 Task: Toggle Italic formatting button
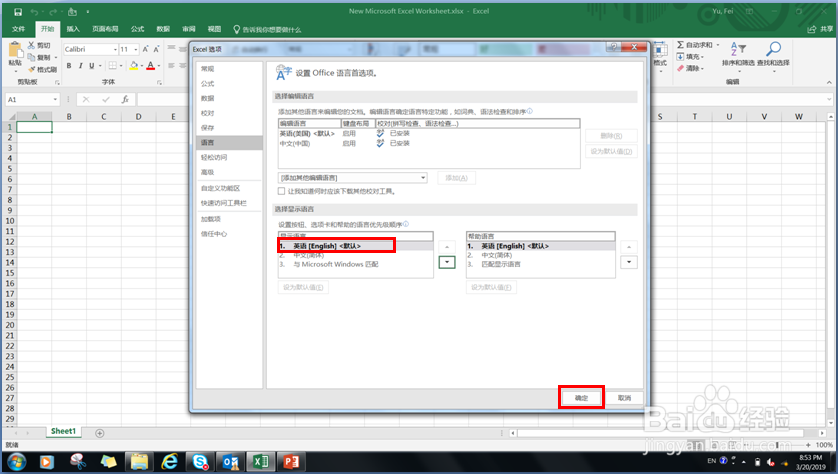(80, 65)
